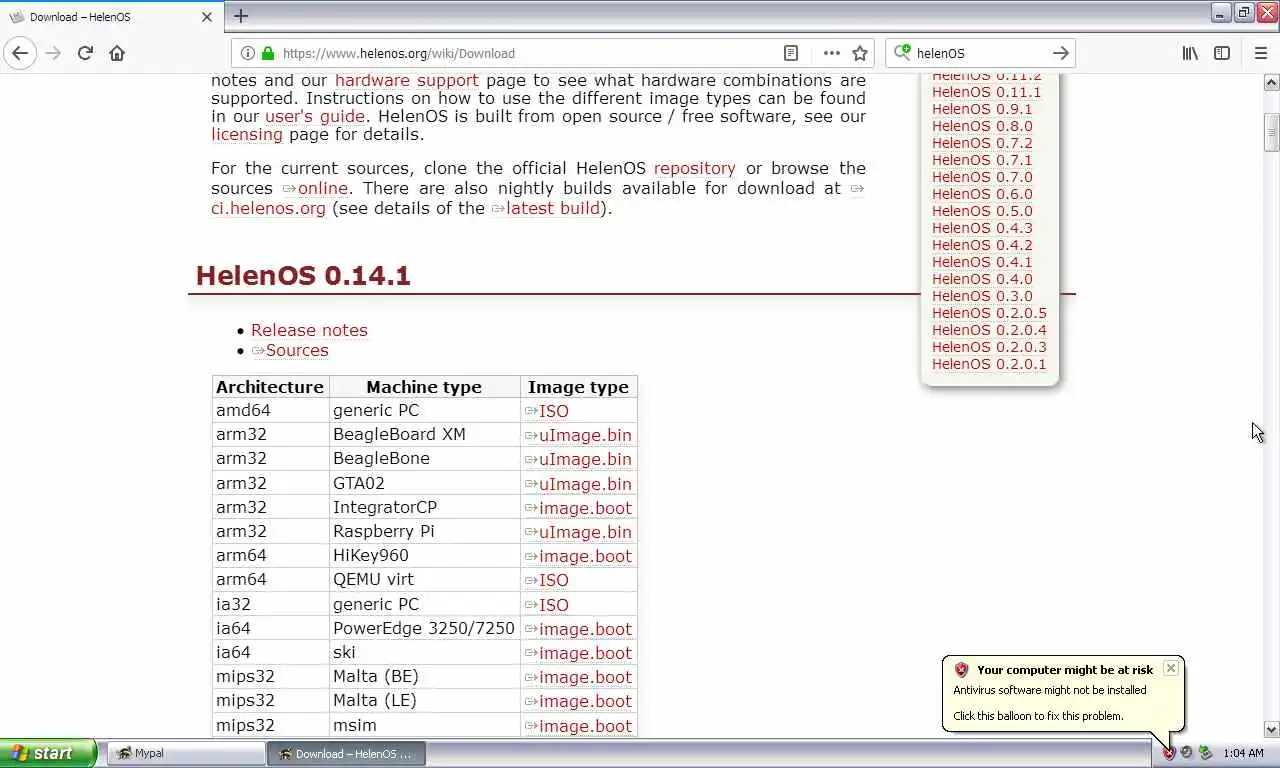Open the Release notes link
This screenshot has height=768, width=1280.
[x=309, y=330]
